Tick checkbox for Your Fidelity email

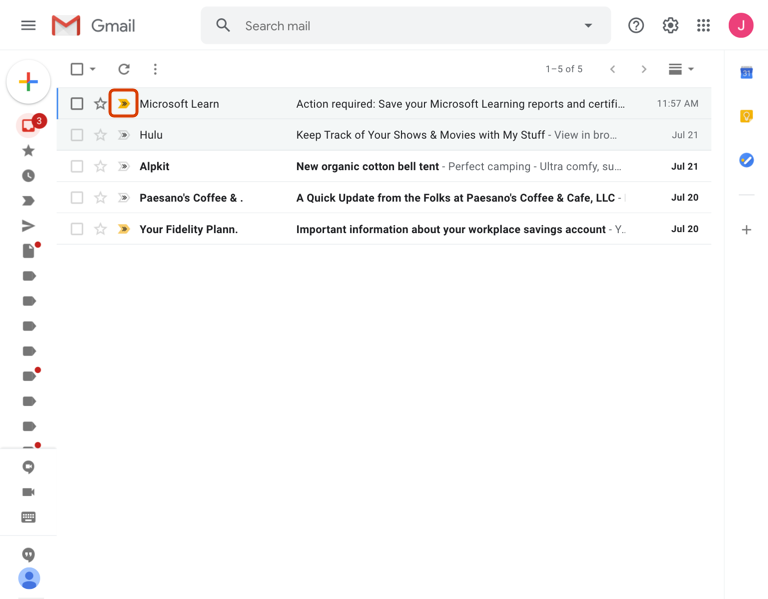[x=77, y=229]
